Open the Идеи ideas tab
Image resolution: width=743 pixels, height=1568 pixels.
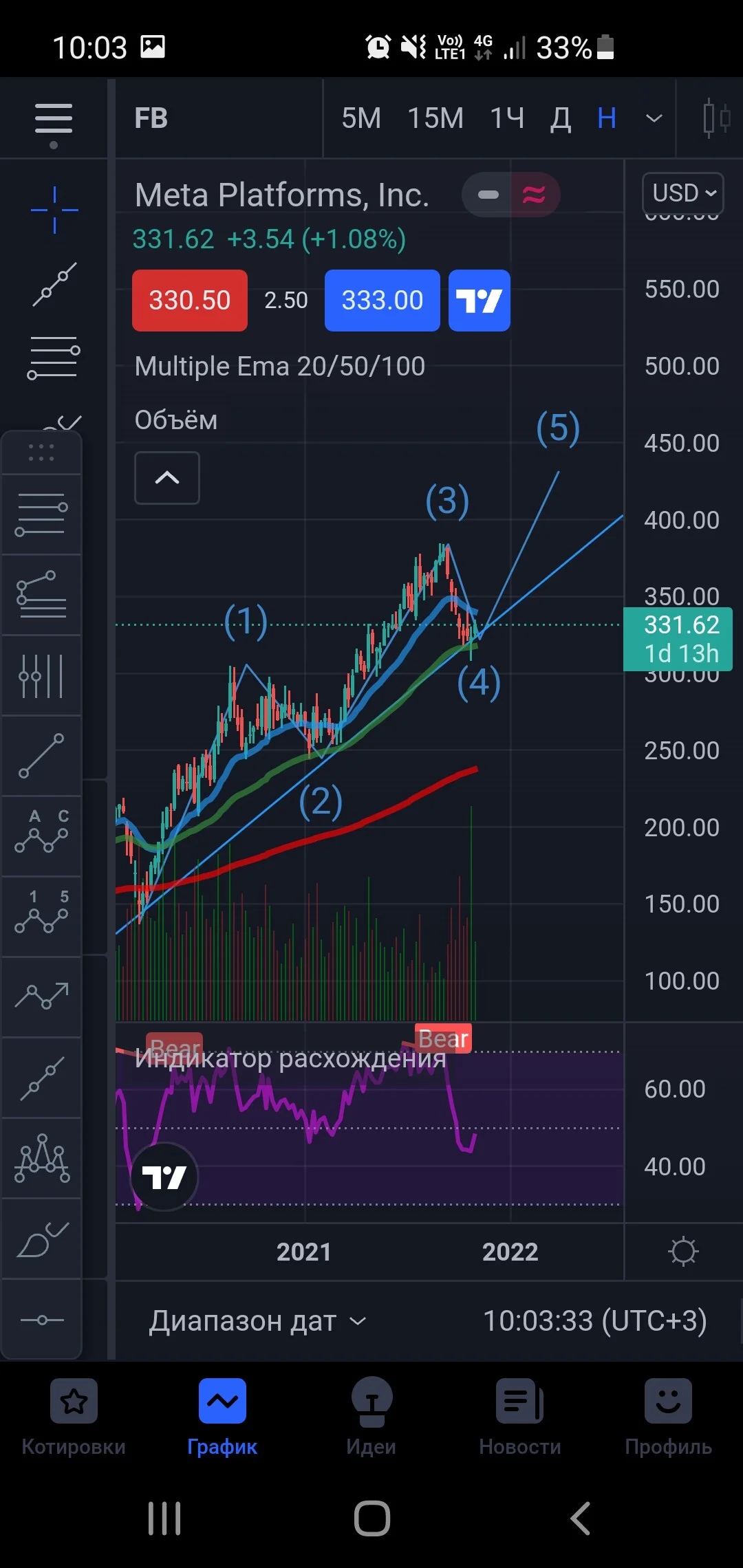click(x=371, y=1418)
